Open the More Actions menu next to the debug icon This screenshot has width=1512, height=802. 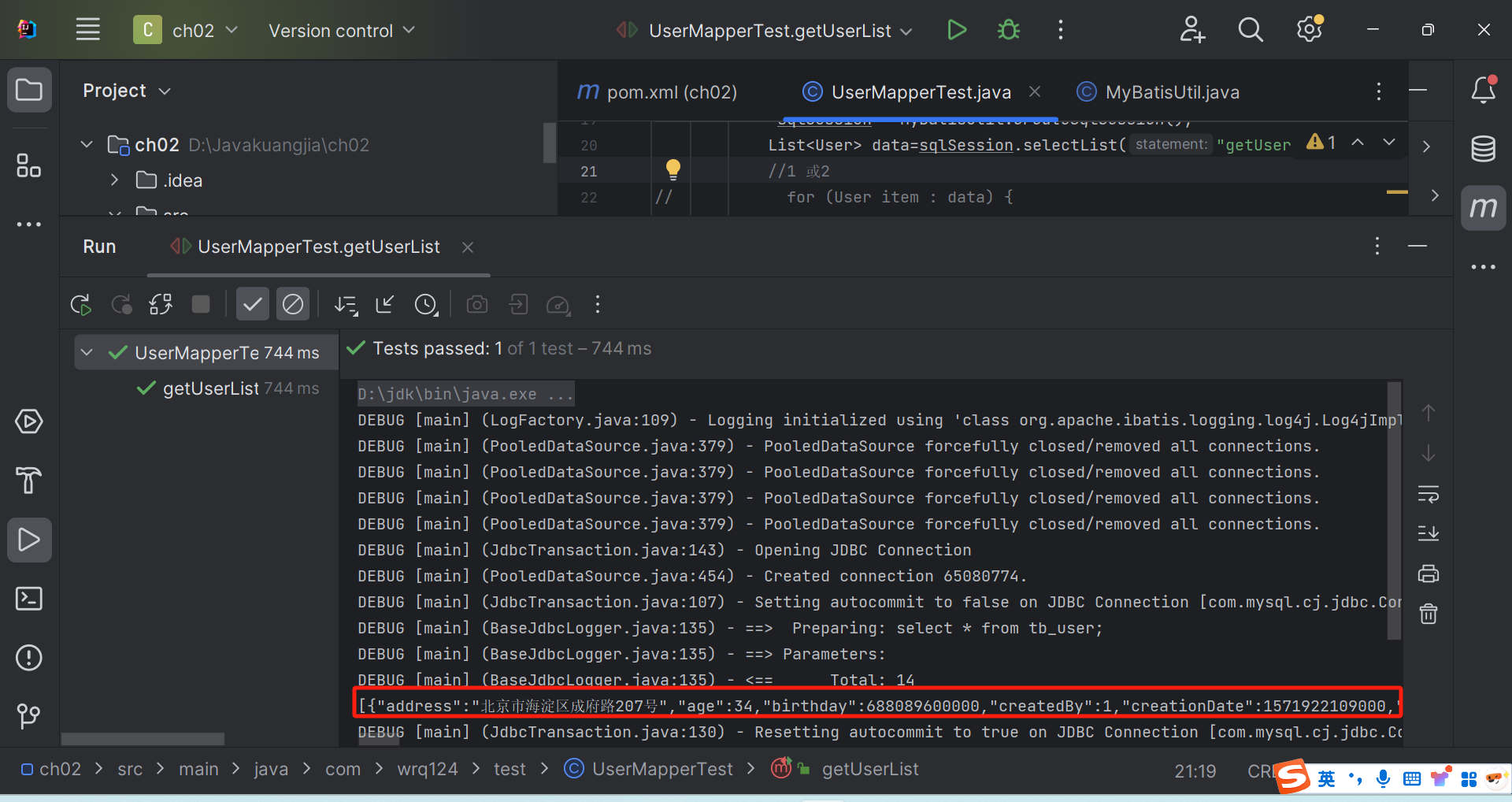pyautogui.click(x=1061, y=30)
